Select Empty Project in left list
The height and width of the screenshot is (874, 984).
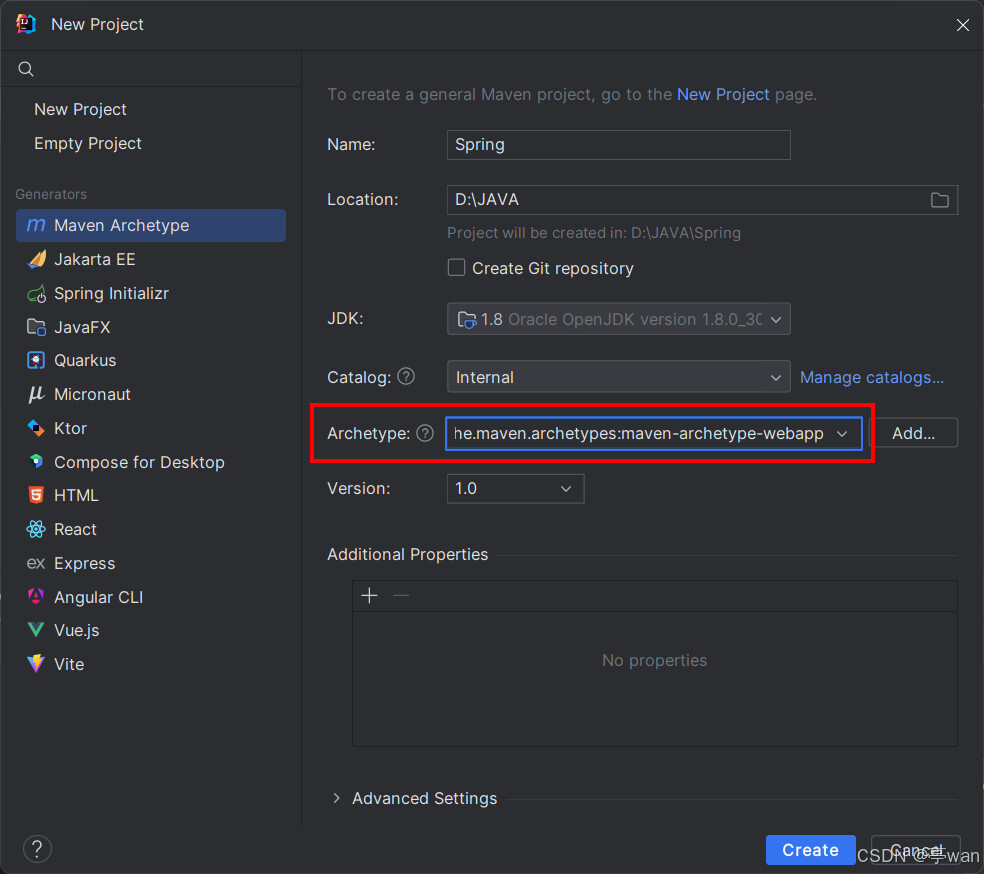tap(88, 143)
